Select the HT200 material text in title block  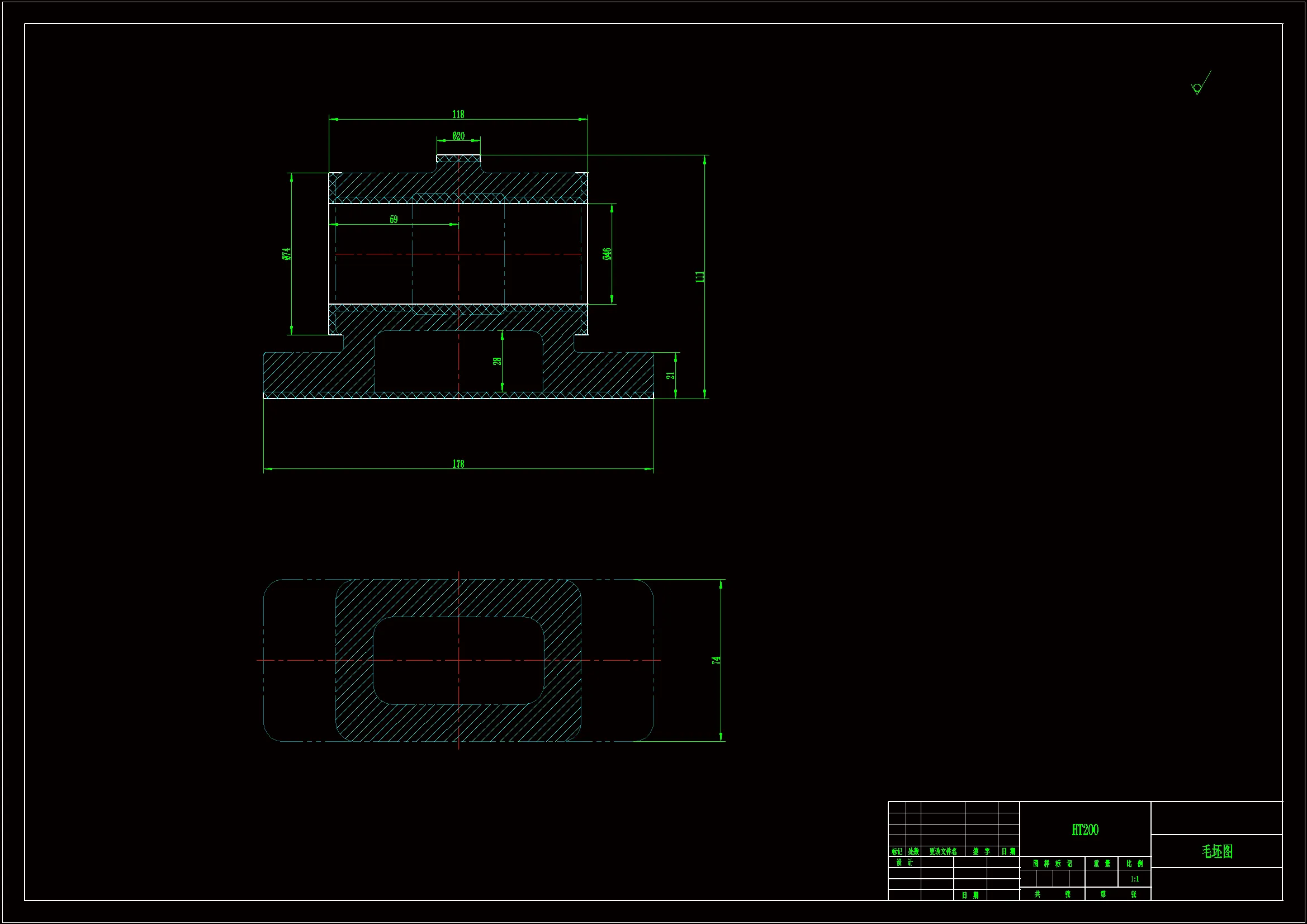(1085, 830)
